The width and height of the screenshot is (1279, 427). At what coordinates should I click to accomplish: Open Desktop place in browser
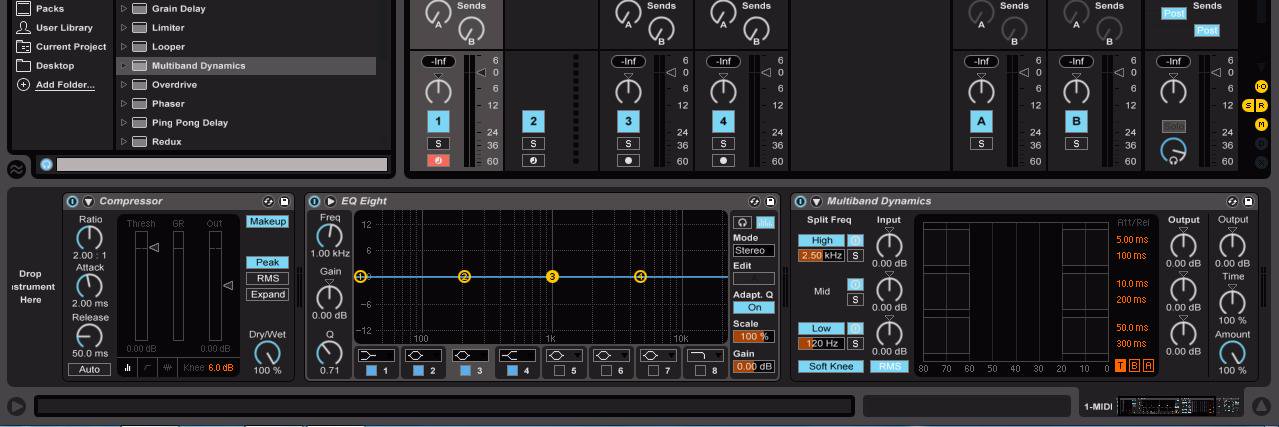[46, 66]
